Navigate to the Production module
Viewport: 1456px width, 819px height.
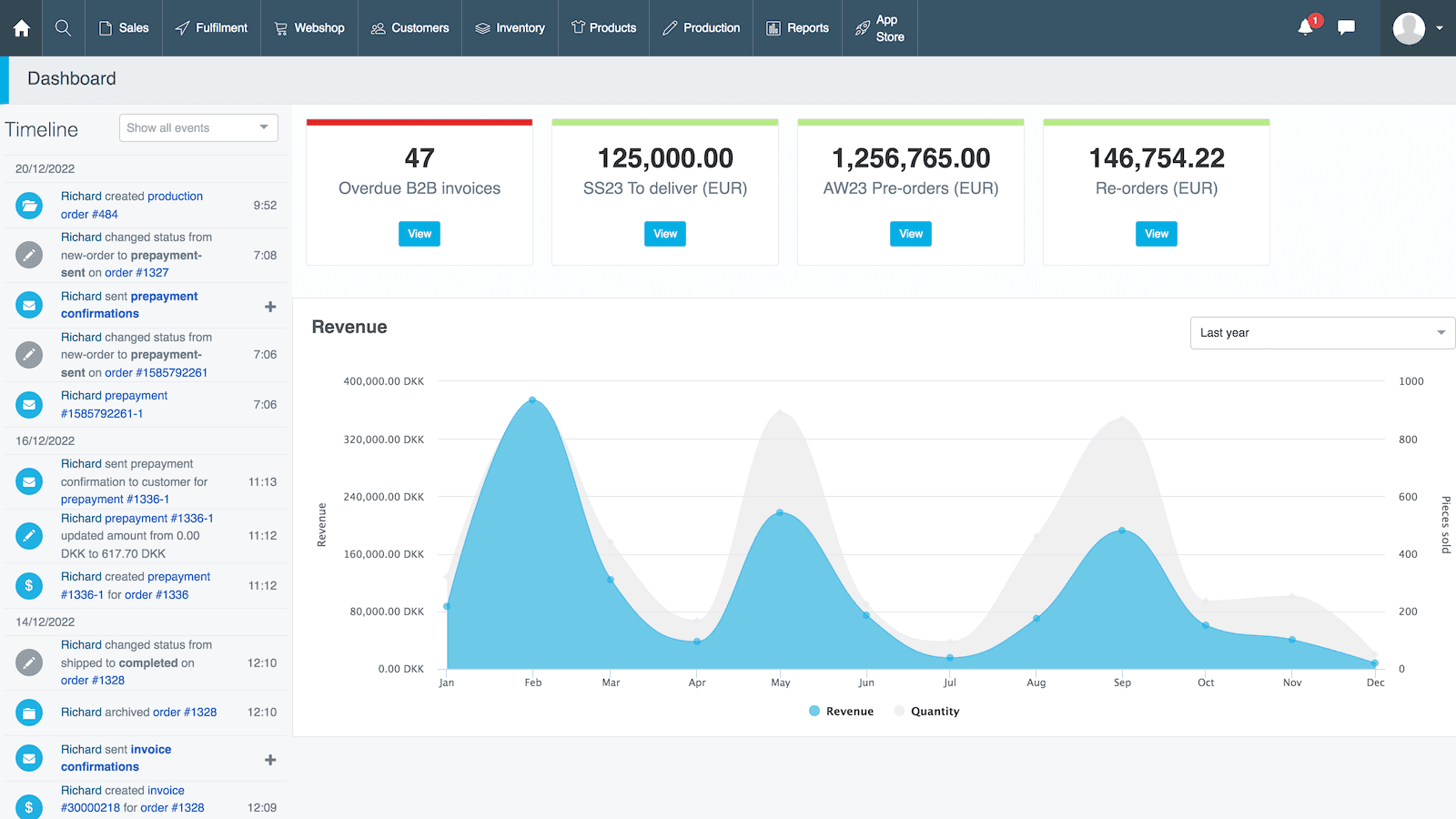coord(701,28)
